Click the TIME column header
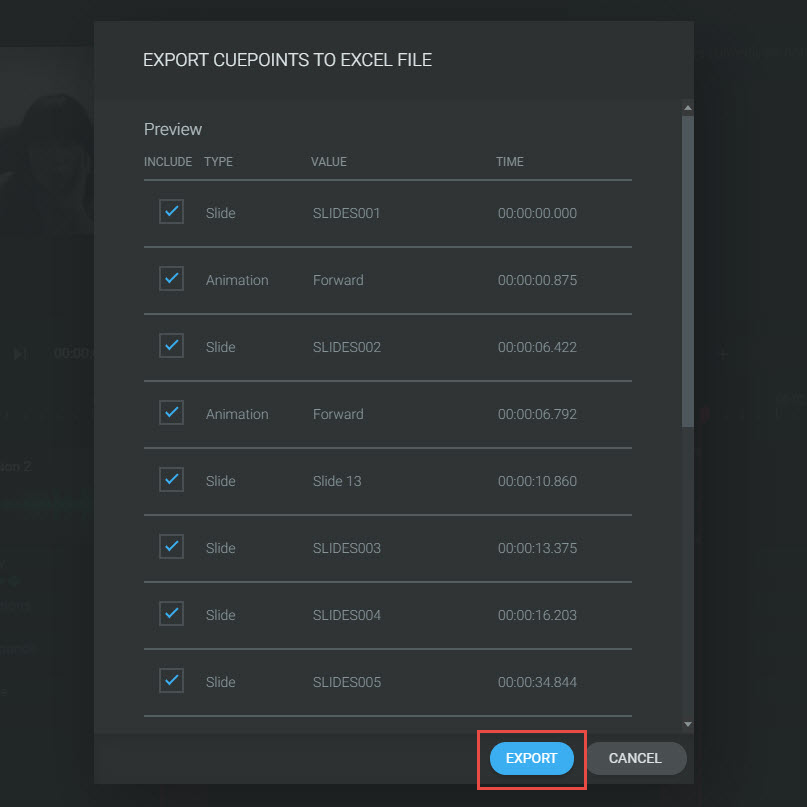This screenshot has height=807, width=807. [x=510, y=162]
